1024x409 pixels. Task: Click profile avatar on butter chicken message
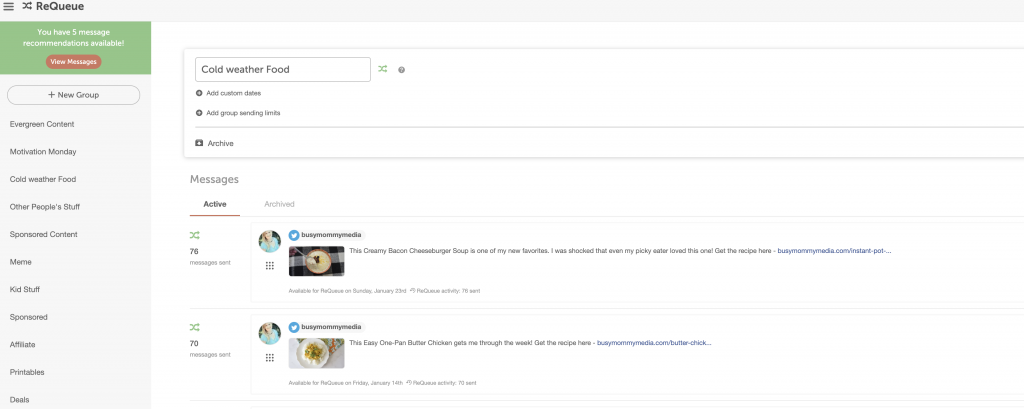pyautogui.click(x=269, y=333)
